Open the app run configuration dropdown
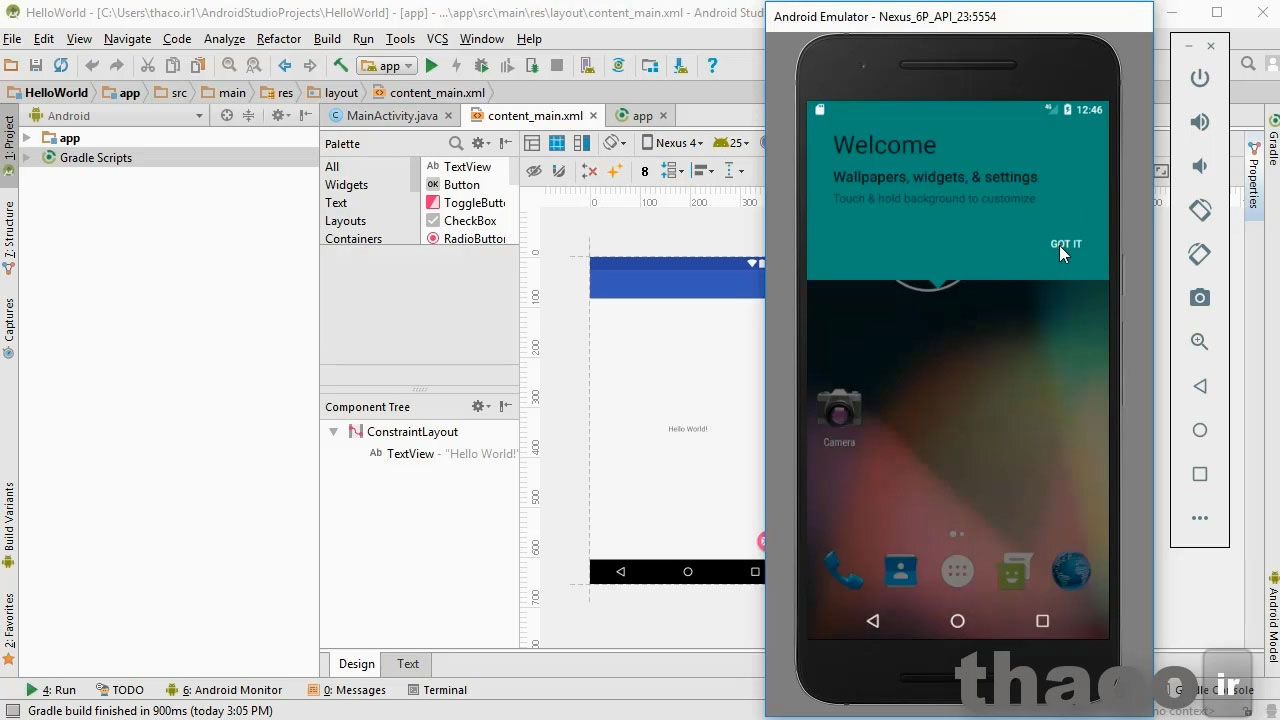This screenshot has height=720, width=1280. [x=387, y=66]
